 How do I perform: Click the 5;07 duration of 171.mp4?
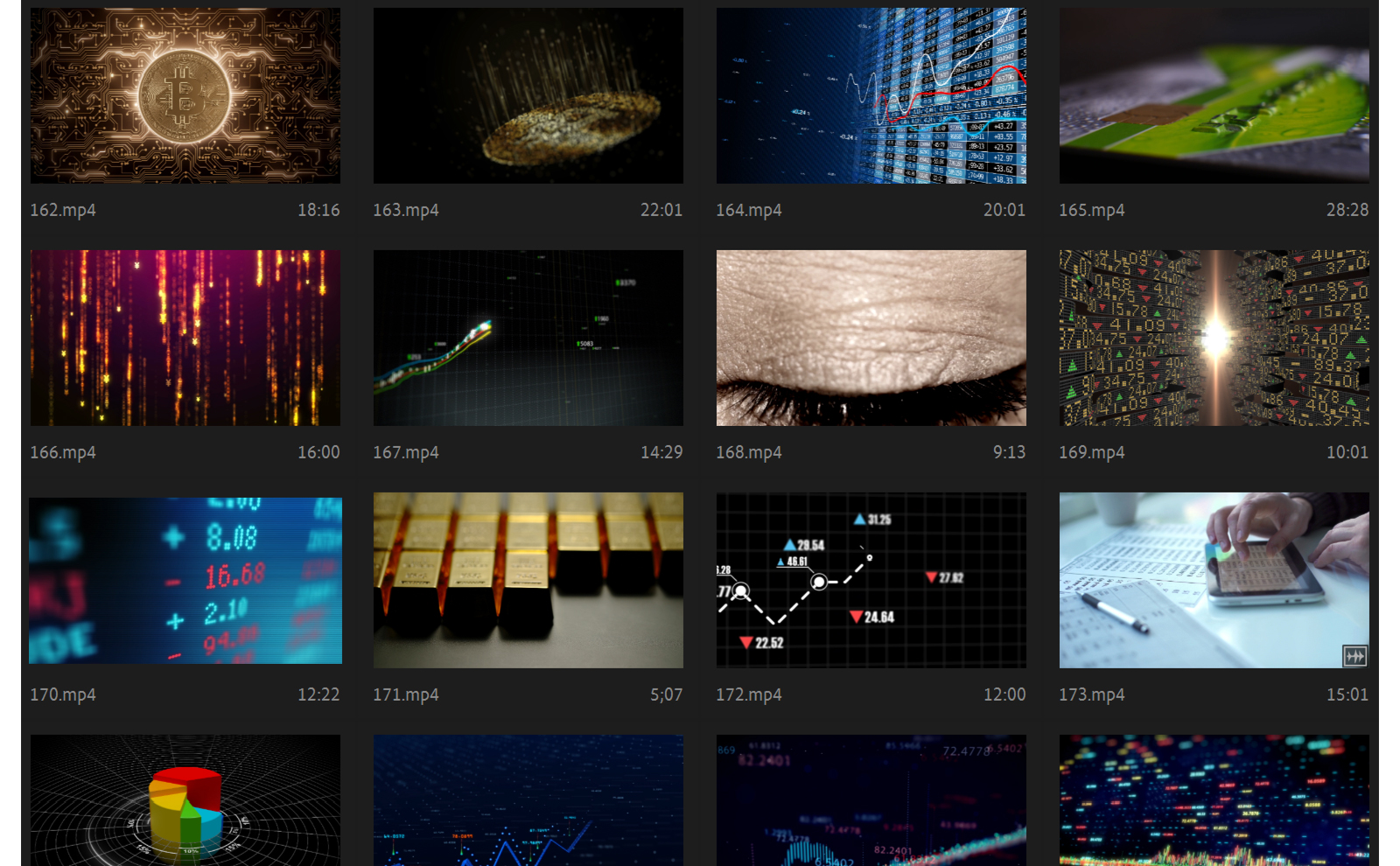click(x=666, y=695)
